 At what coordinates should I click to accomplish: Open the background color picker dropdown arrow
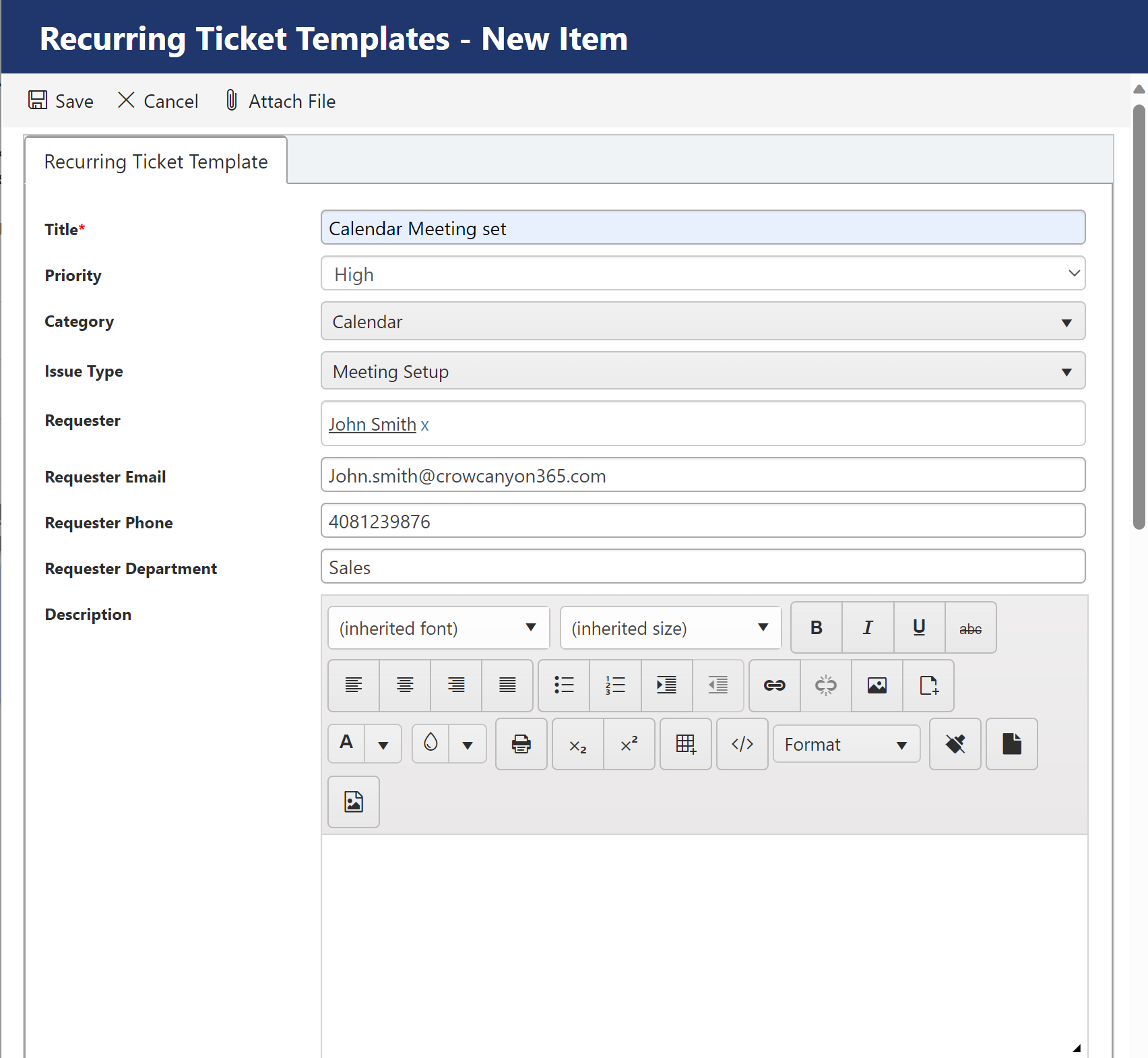pyautogui.click(x=468, y=745)
